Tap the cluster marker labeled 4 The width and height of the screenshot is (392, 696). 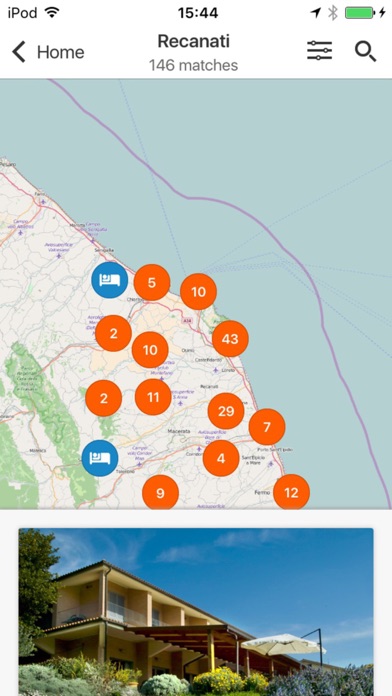tap(221, 459)
